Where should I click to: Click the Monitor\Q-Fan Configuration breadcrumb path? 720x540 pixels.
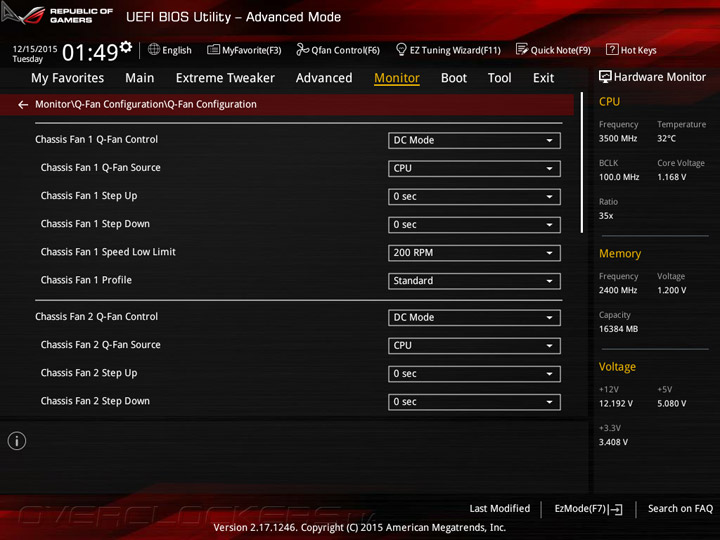click(x=146, y=104)
